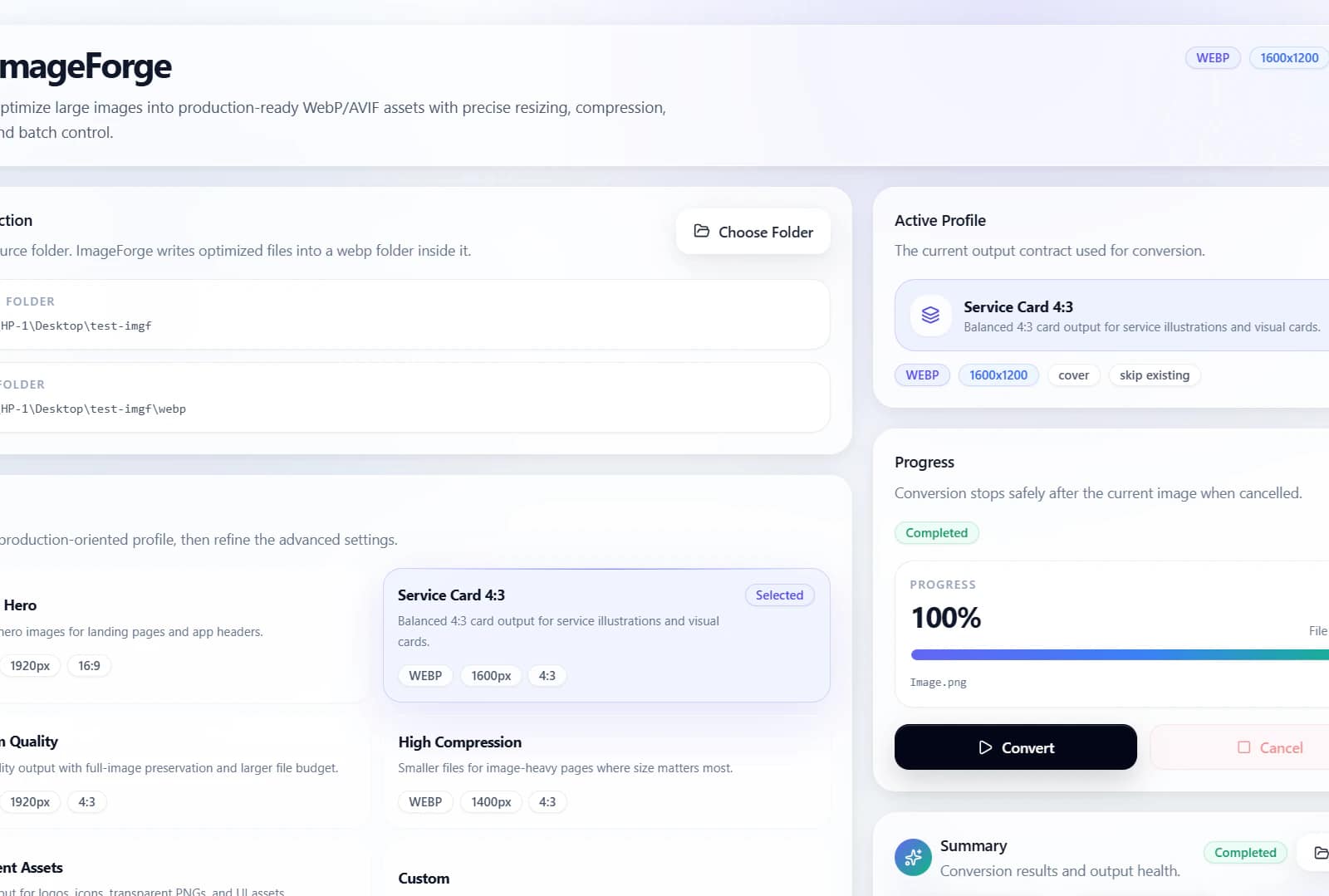Select the Service Card 4:3 profile card

pos(606,635)
